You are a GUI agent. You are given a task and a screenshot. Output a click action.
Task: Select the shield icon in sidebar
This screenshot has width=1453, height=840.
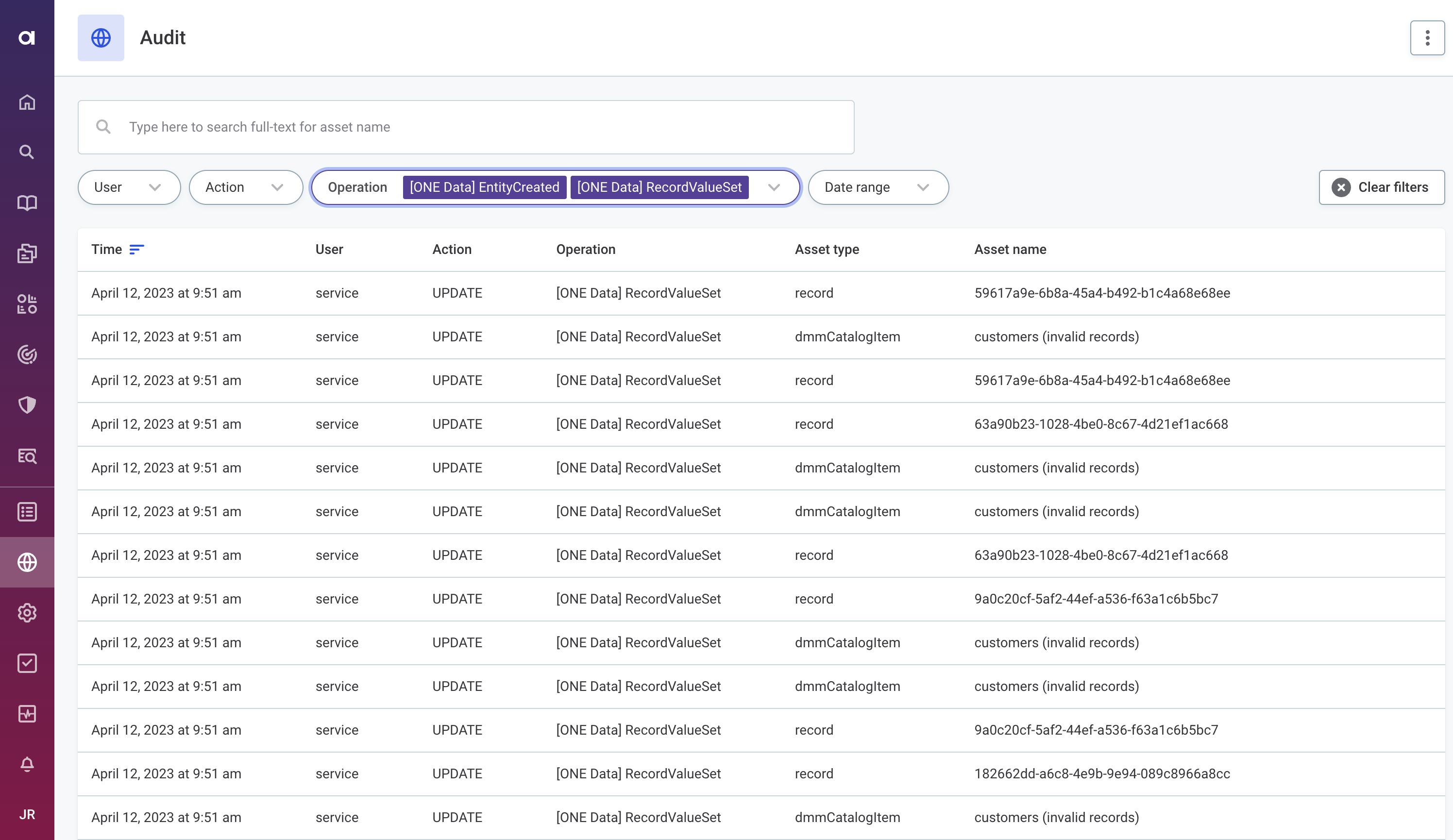point(27,405)
